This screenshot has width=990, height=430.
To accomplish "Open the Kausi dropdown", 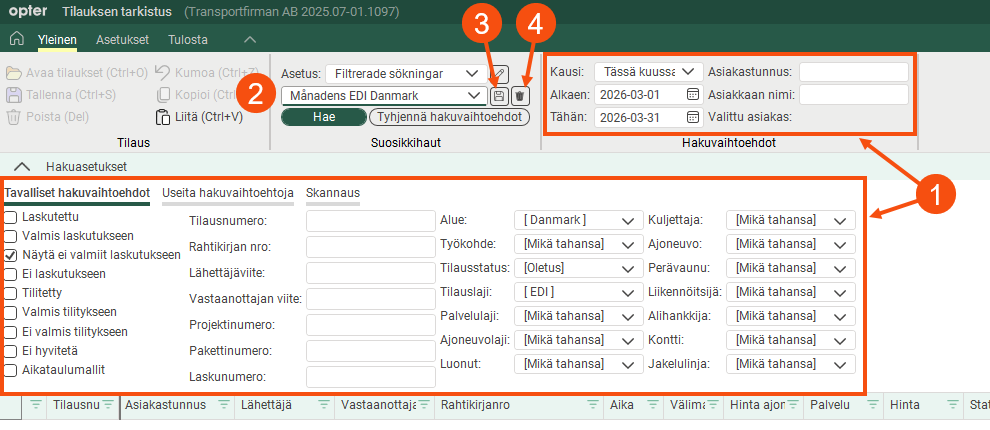I will coord(648,72).
